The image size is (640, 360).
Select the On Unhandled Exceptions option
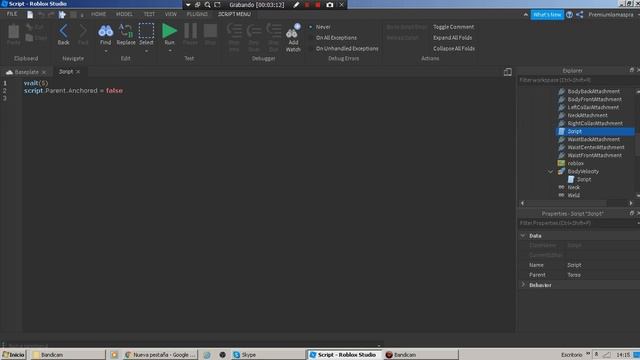pyautogui.click(x=343, y=49)
